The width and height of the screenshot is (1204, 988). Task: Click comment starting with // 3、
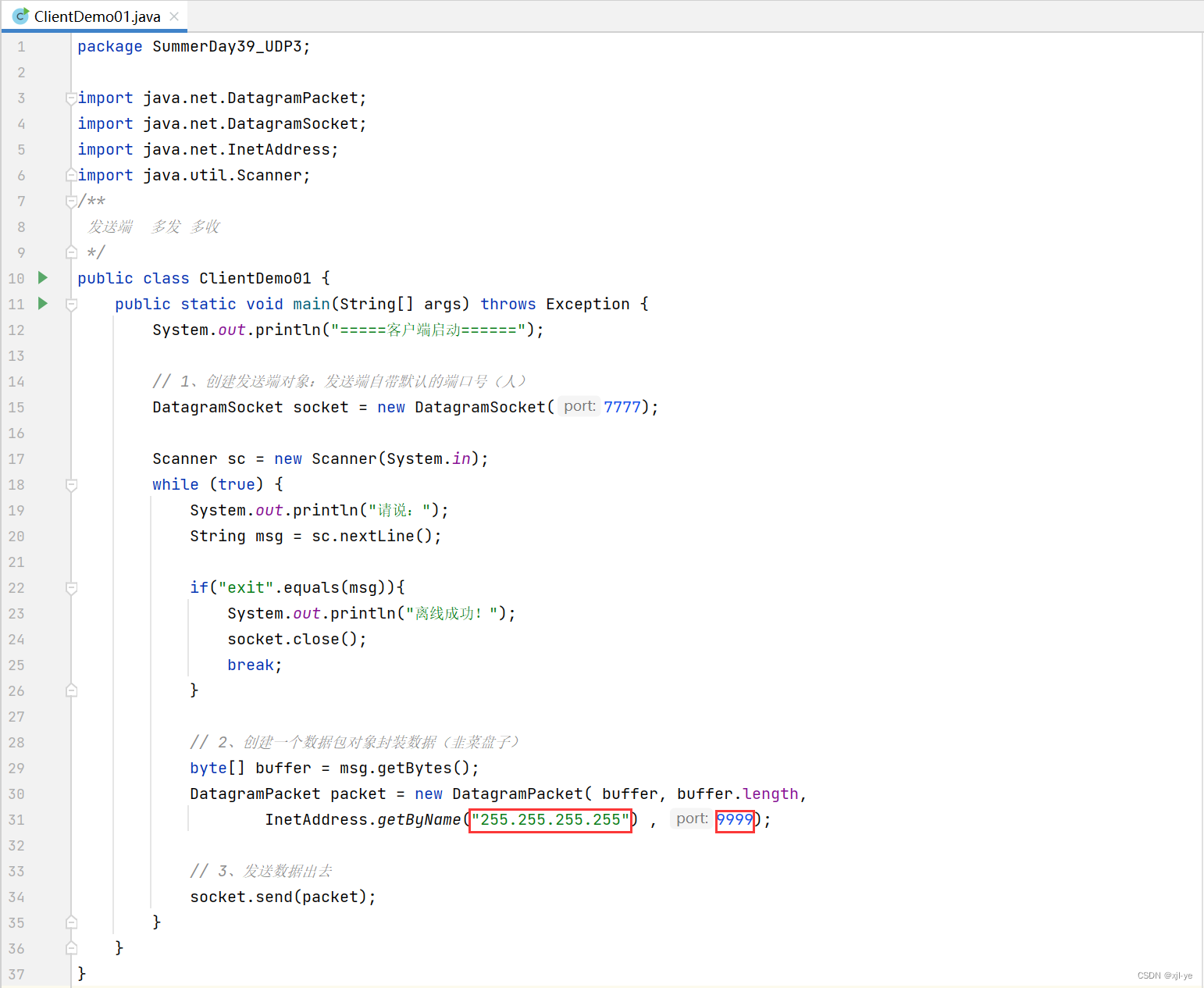coord(262,872)
